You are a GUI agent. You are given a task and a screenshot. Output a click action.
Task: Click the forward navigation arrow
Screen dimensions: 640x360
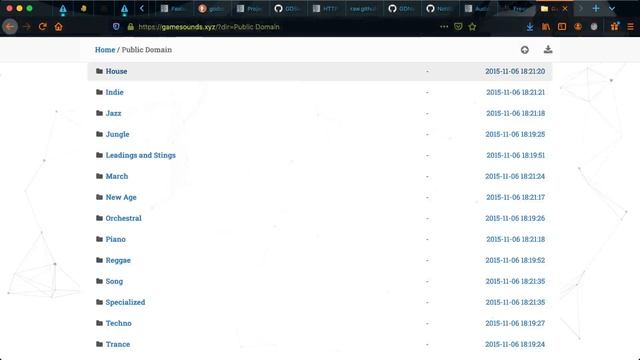click(x=27, y=27)
